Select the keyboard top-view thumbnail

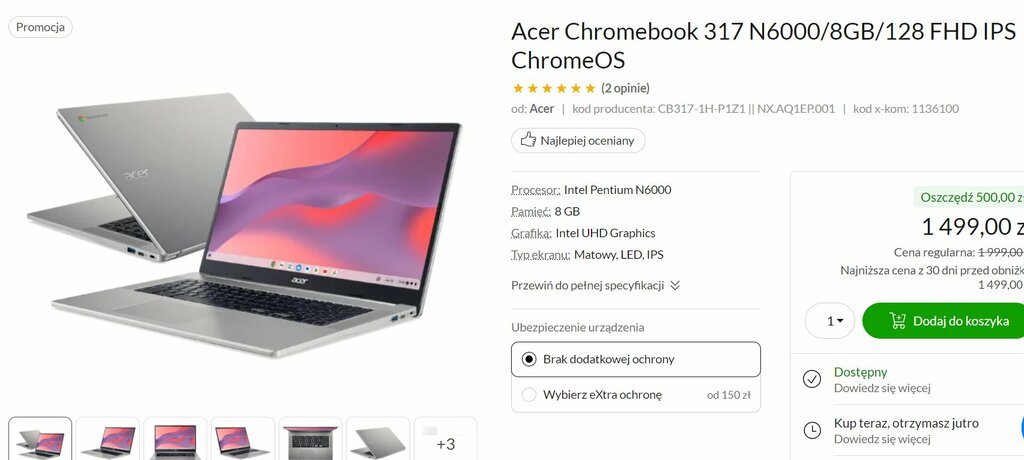[x=310, y=439]
